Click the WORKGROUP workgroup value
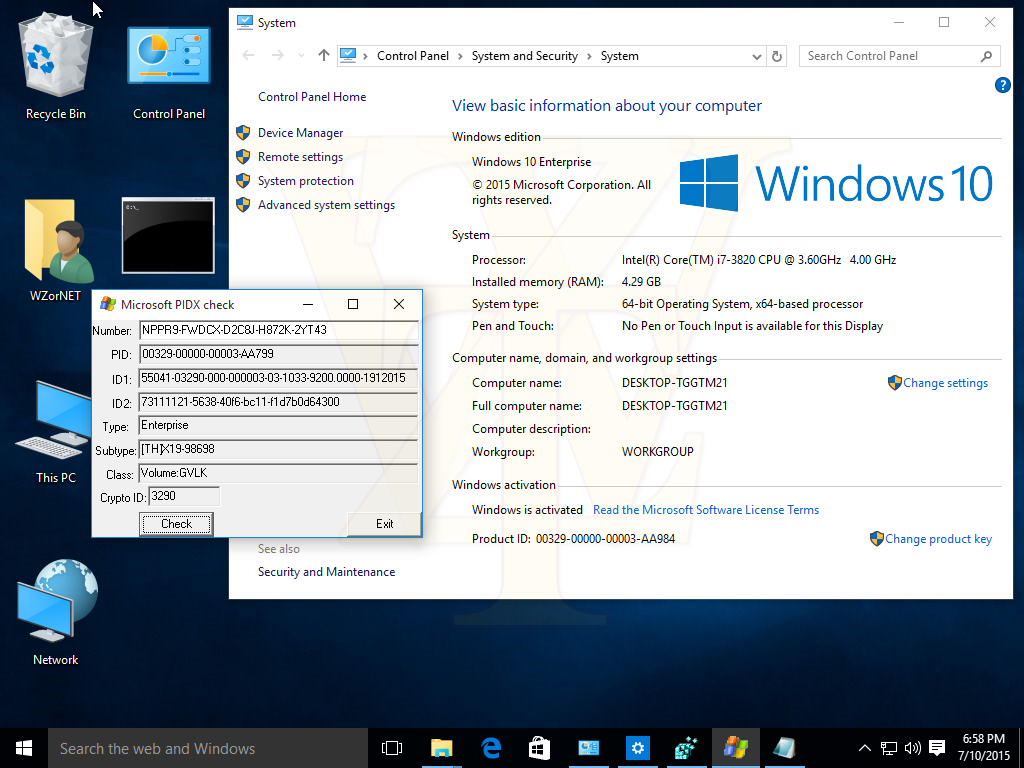This screenshot has width=1024, height=768. 658,452
